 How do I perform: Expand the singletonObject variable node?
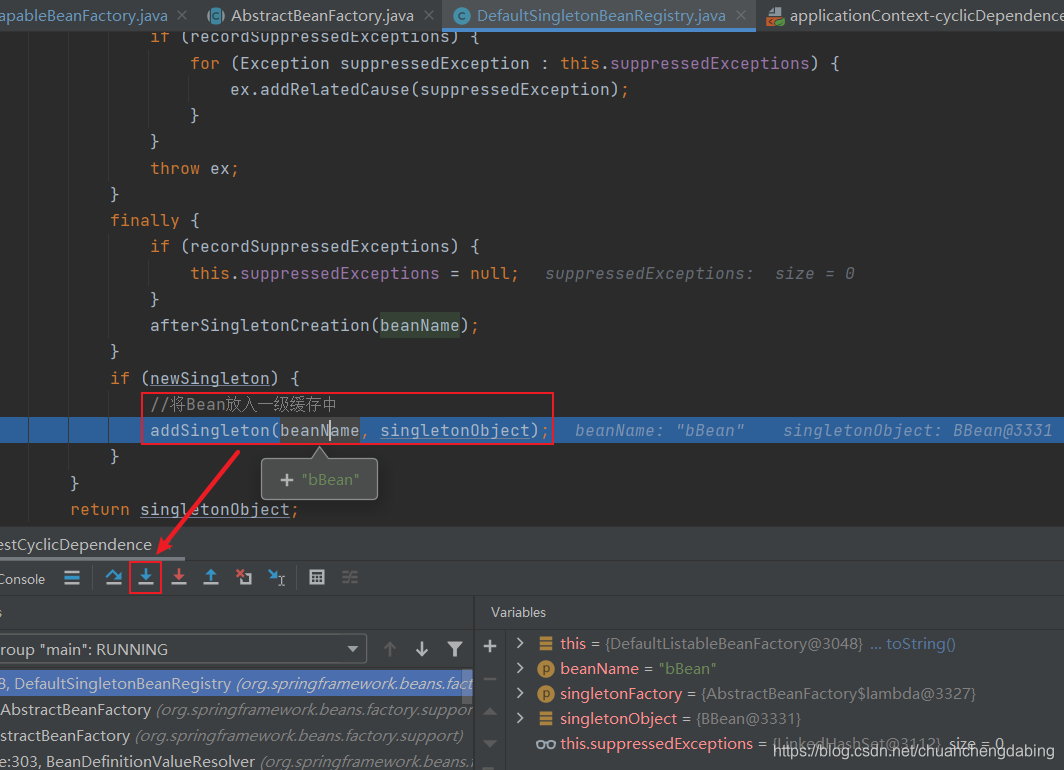[520, 718]
